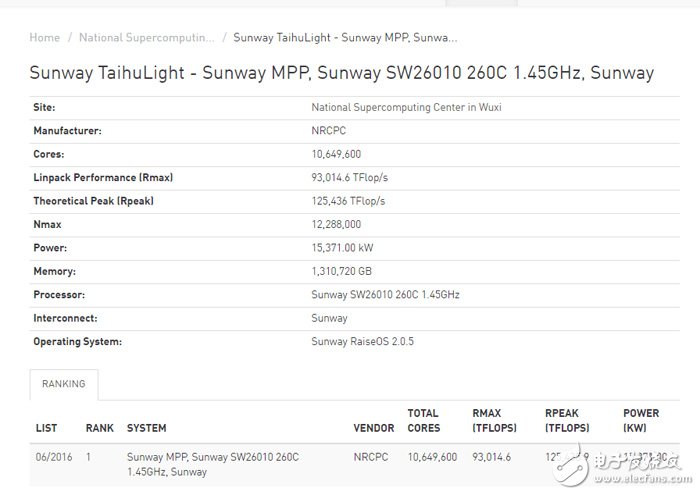Image resolution: width=700 pixels, height=495 pixels.
Task: Click the RMAX (TFLOPS) column header
Action: 495,420
